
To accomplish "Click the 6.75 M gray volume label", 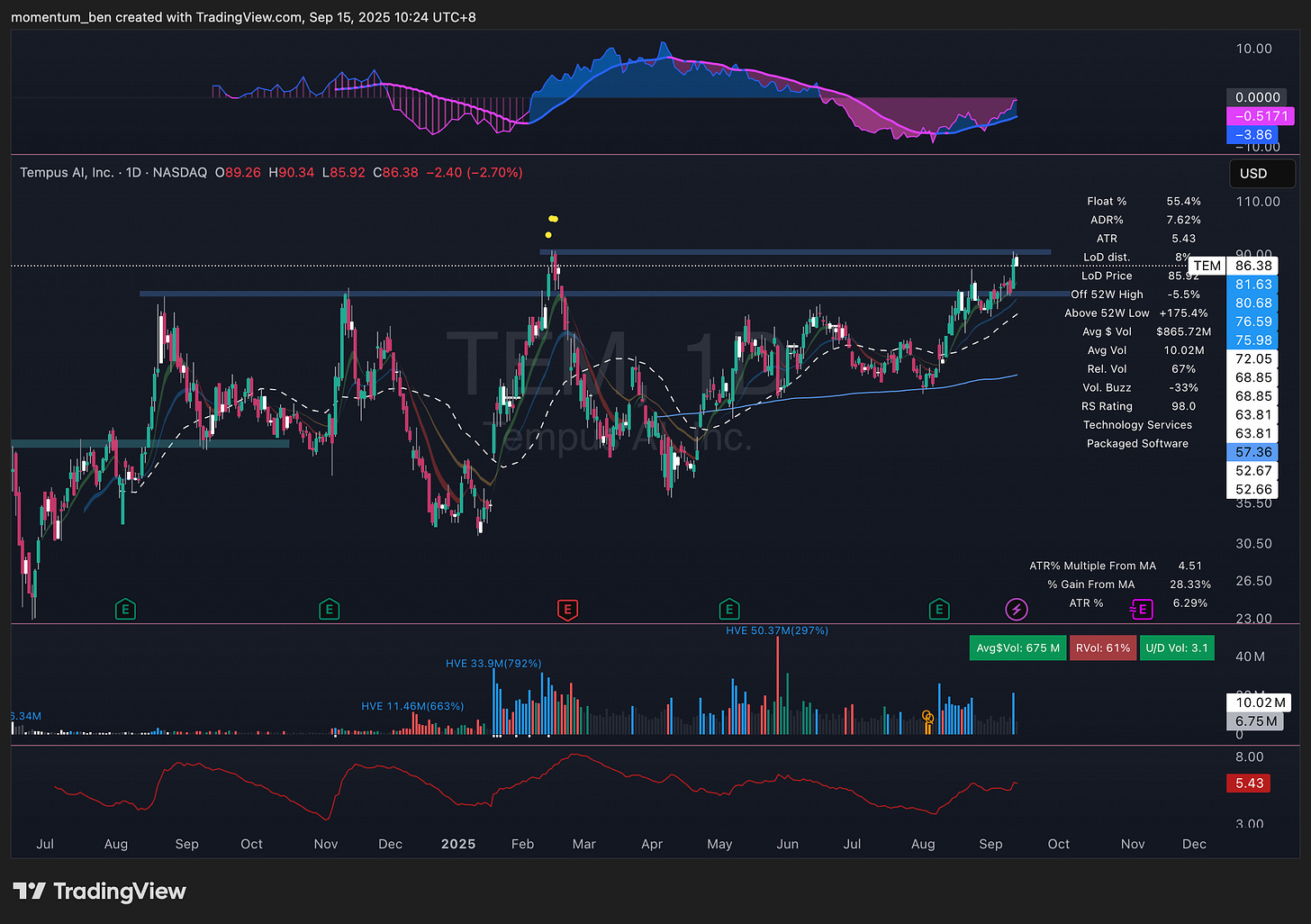I will pos(1255,721).
